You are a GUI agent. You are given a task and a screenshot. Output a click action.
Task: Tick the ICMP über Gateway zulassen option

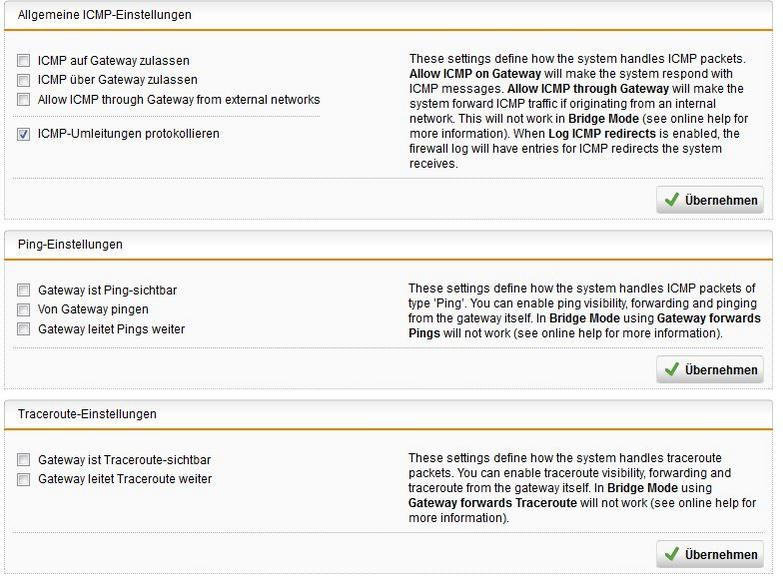[x=24, y=80]
